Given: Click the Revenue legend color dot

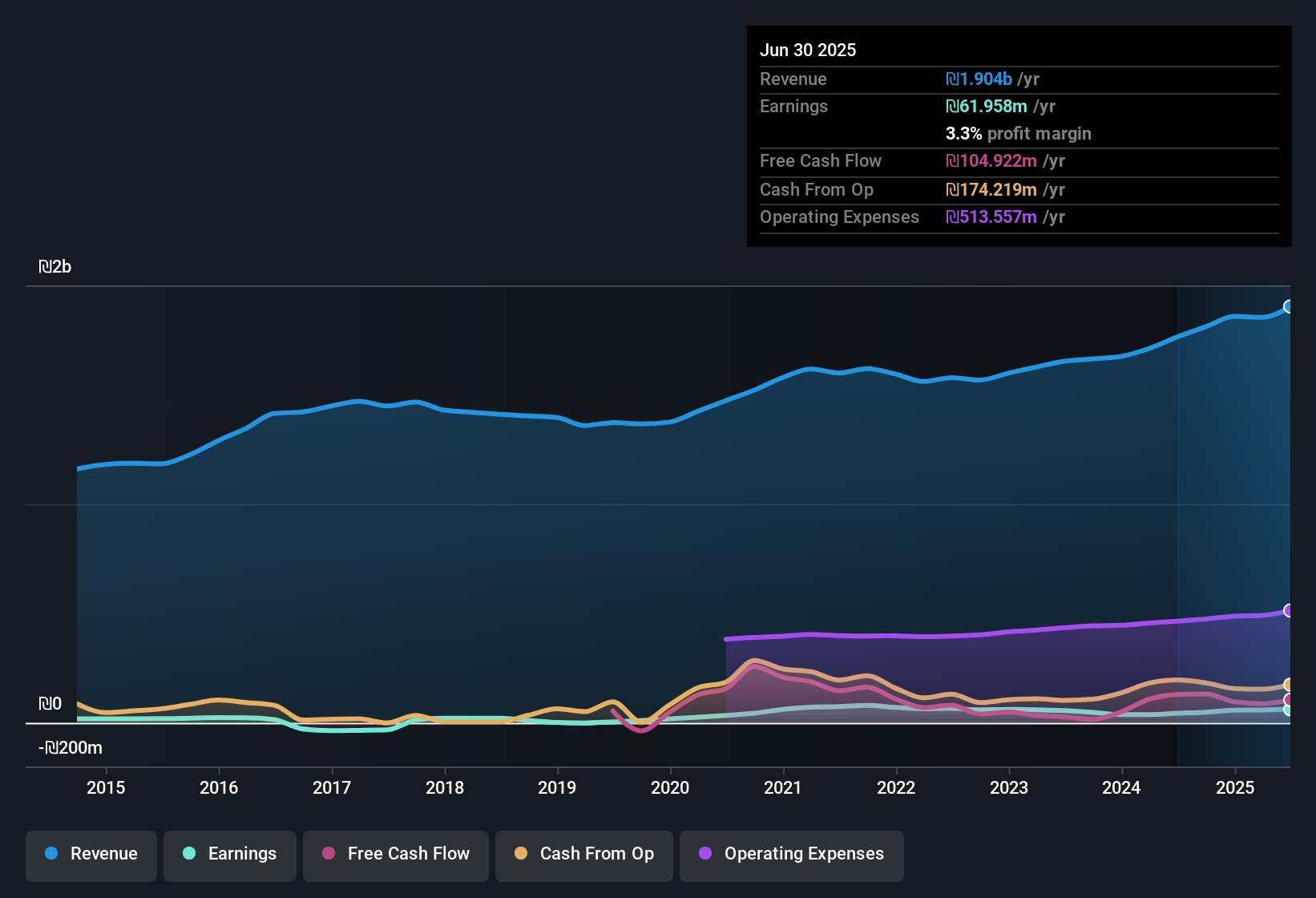Looking at the screenshot, I should pos(50,854).
